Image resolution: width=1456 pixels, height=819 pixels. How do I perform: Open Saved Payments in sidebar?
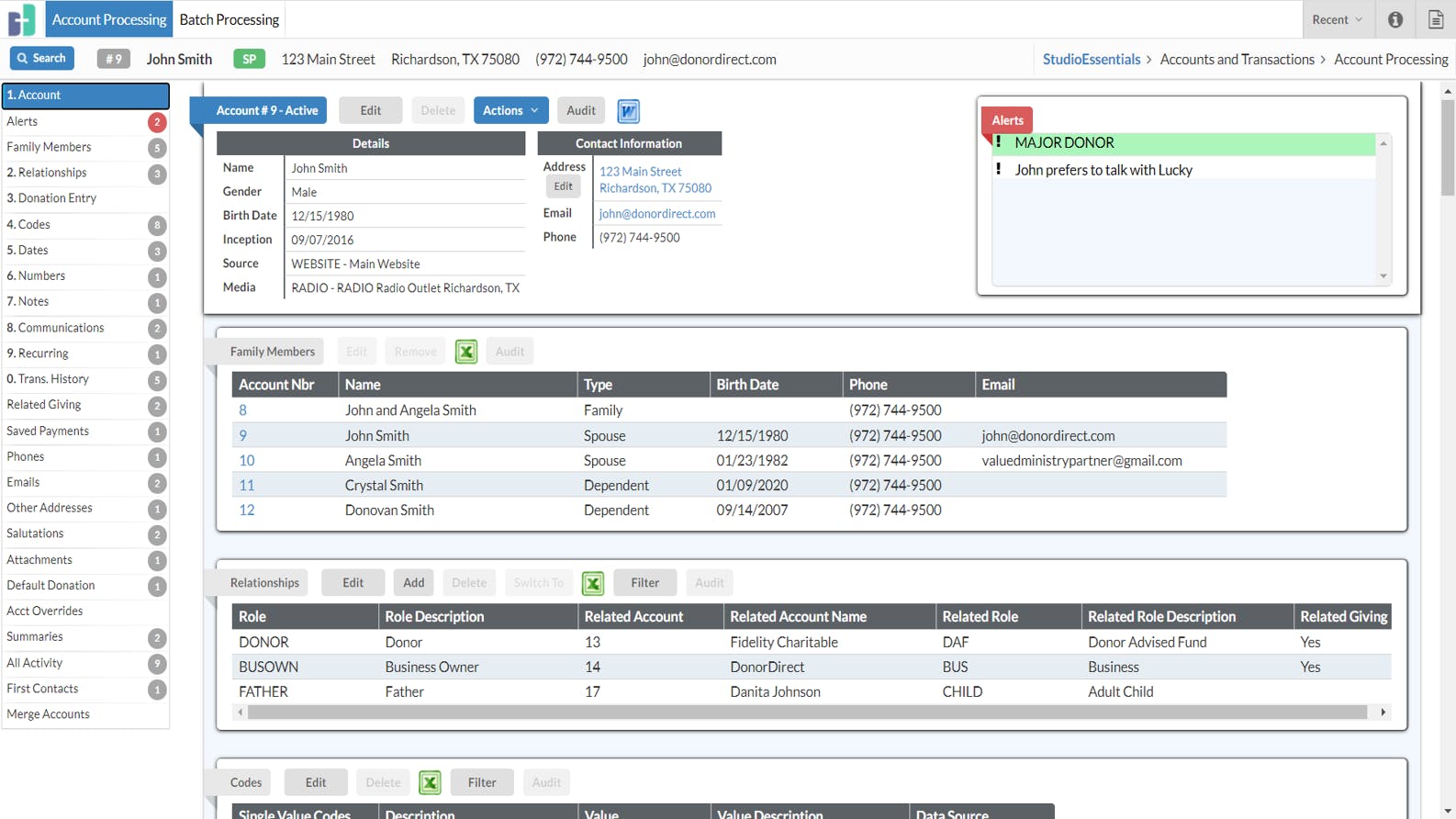click(85, 431)
